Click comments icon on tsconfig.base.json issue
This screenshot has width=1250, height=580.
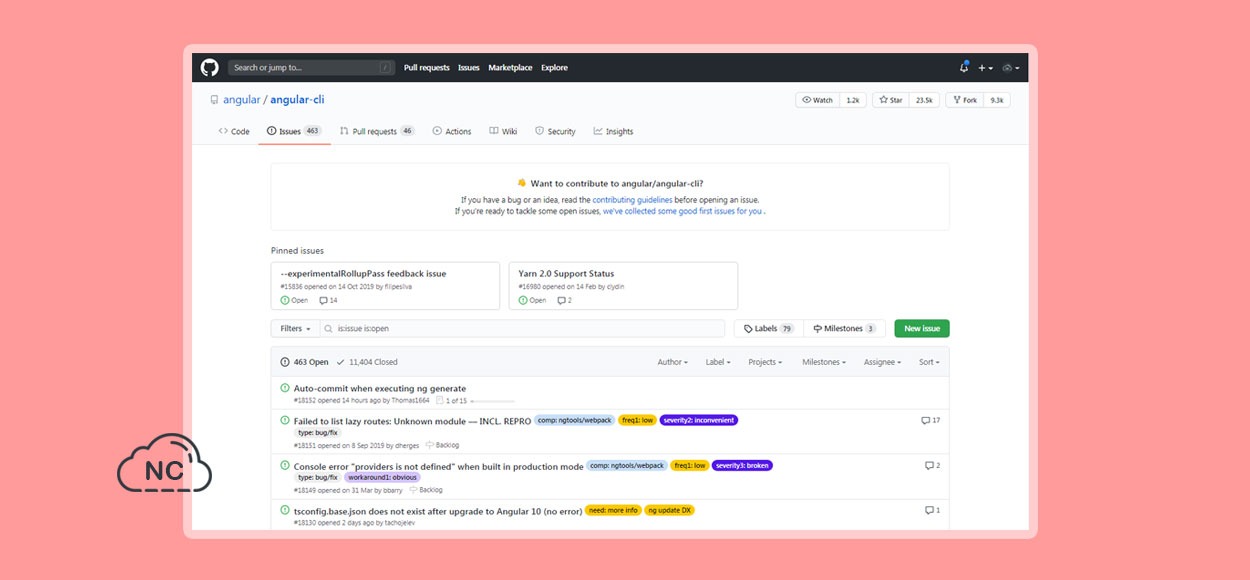(x=932, y=511)
